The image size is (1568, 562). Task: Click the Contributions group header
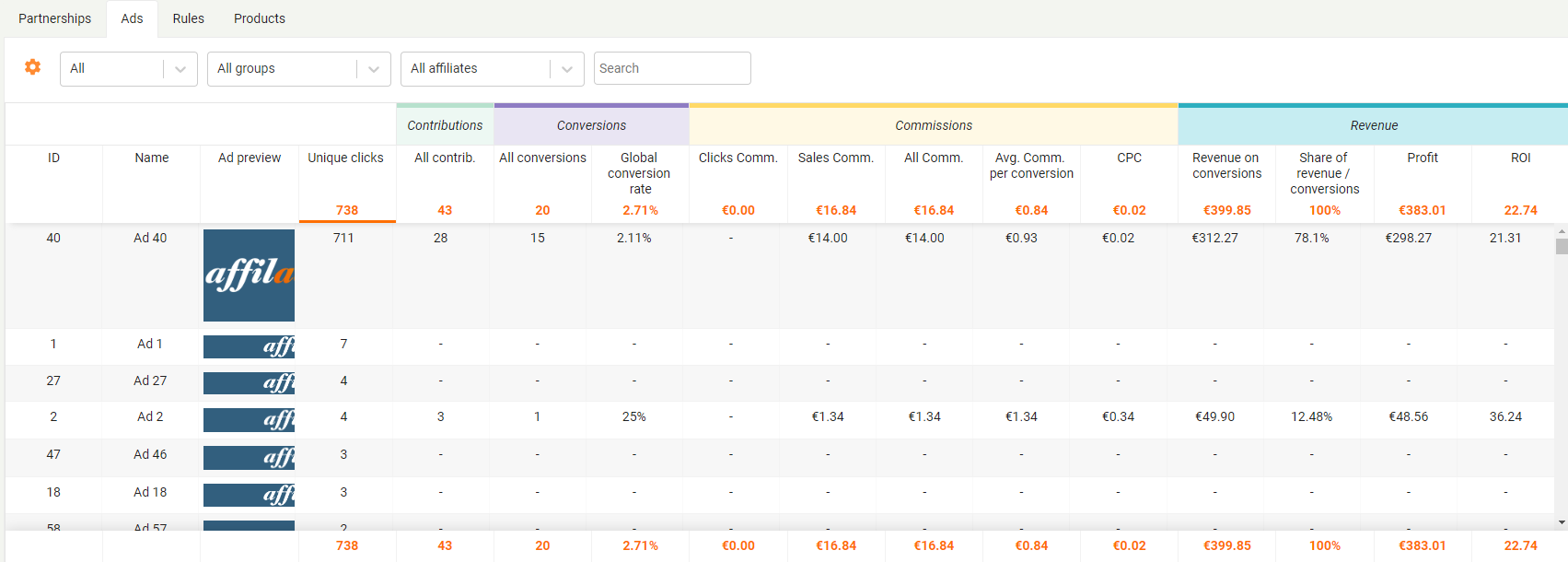[445, 125]
